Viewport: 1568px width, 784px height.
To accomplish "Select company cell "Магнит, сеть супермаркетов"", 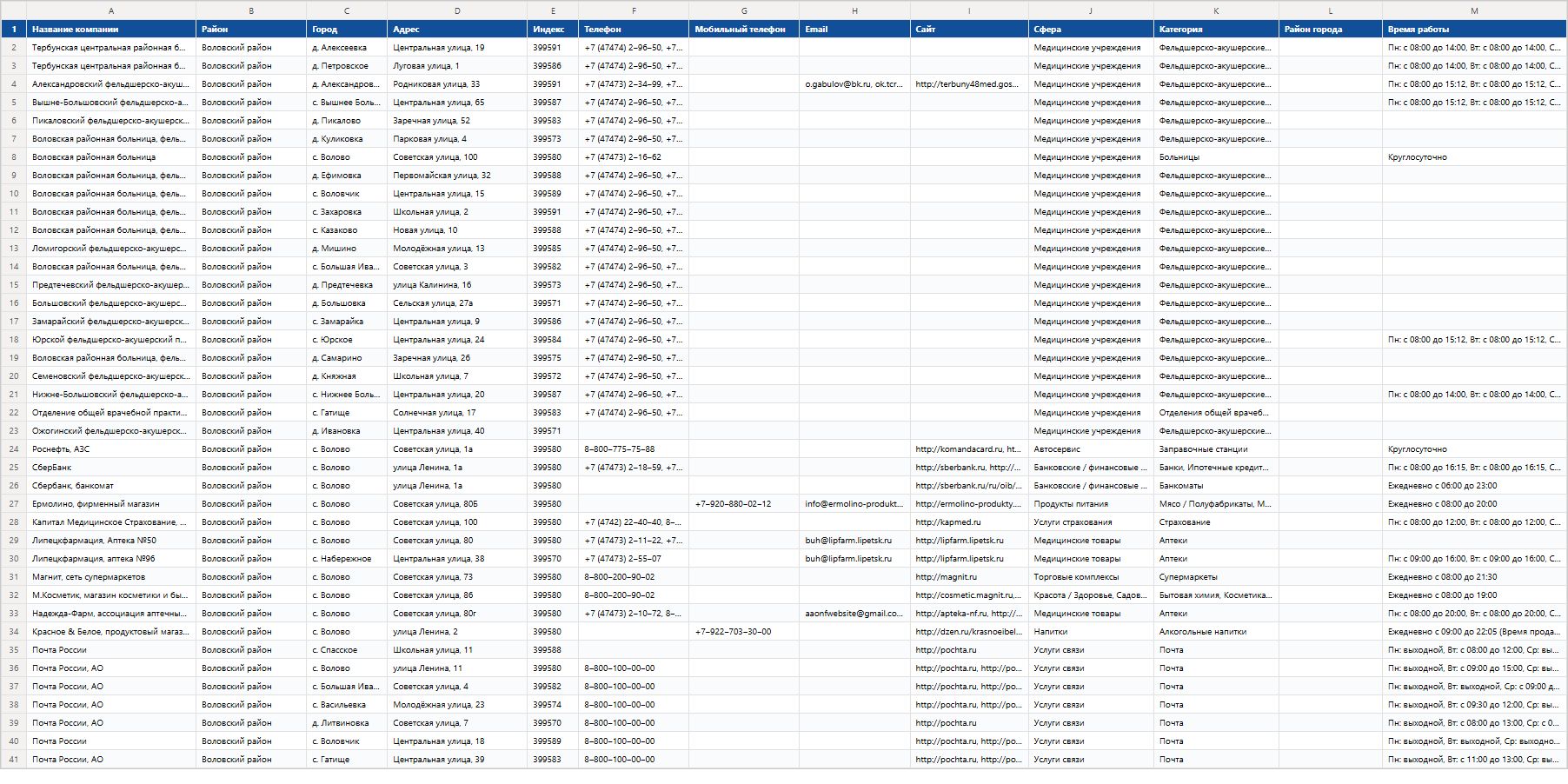I will (x=111, y=577).
